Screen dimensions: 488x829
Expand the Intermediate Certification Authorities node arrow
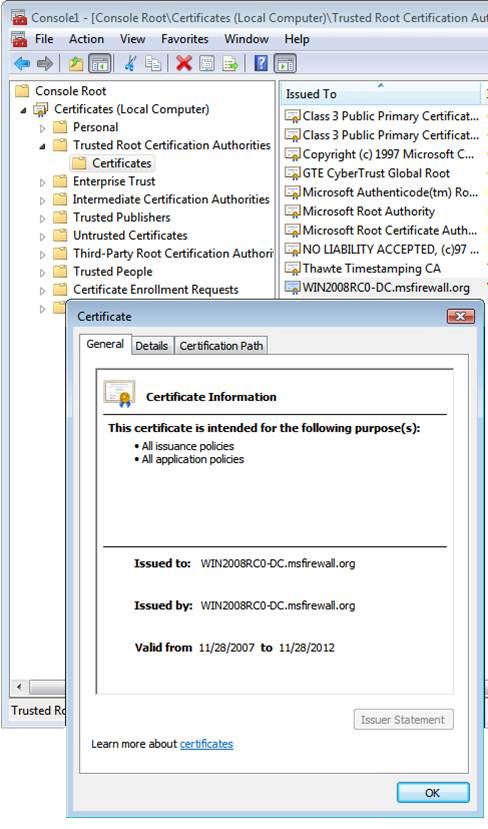pyautogui.click(x=43, y=200)
